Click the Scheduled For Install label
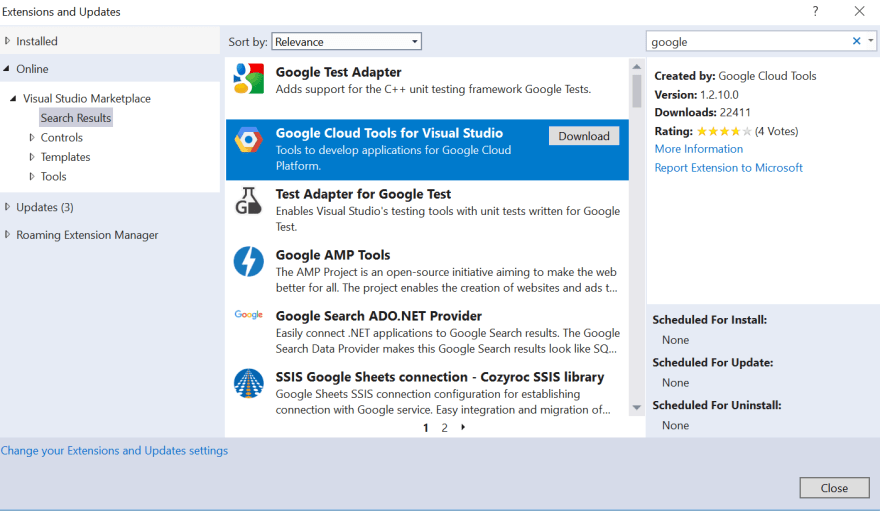This screenshot has width=880, height=511. point(709,320)
